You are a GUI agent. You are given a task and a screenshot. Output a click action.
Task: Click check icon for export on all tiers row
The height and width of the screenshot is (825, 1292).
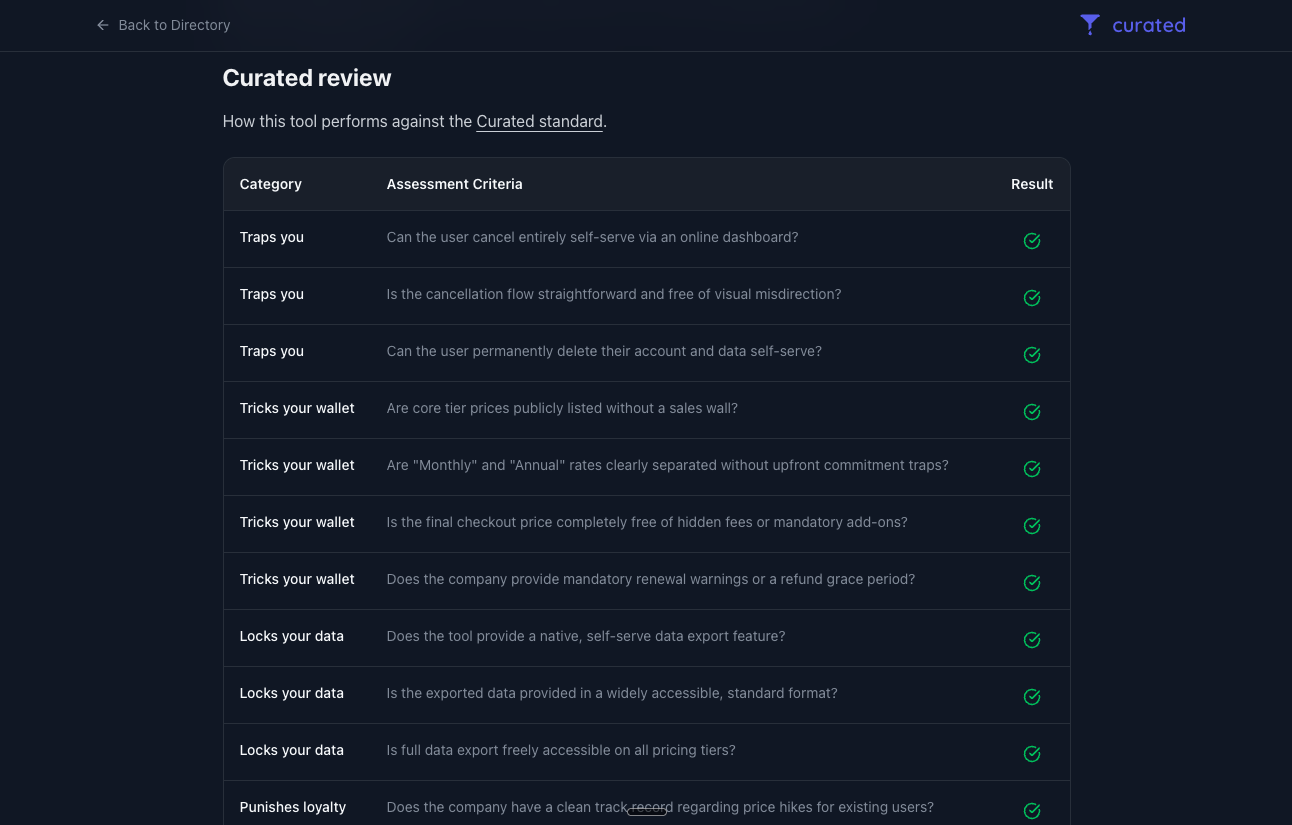[1032, 754]
